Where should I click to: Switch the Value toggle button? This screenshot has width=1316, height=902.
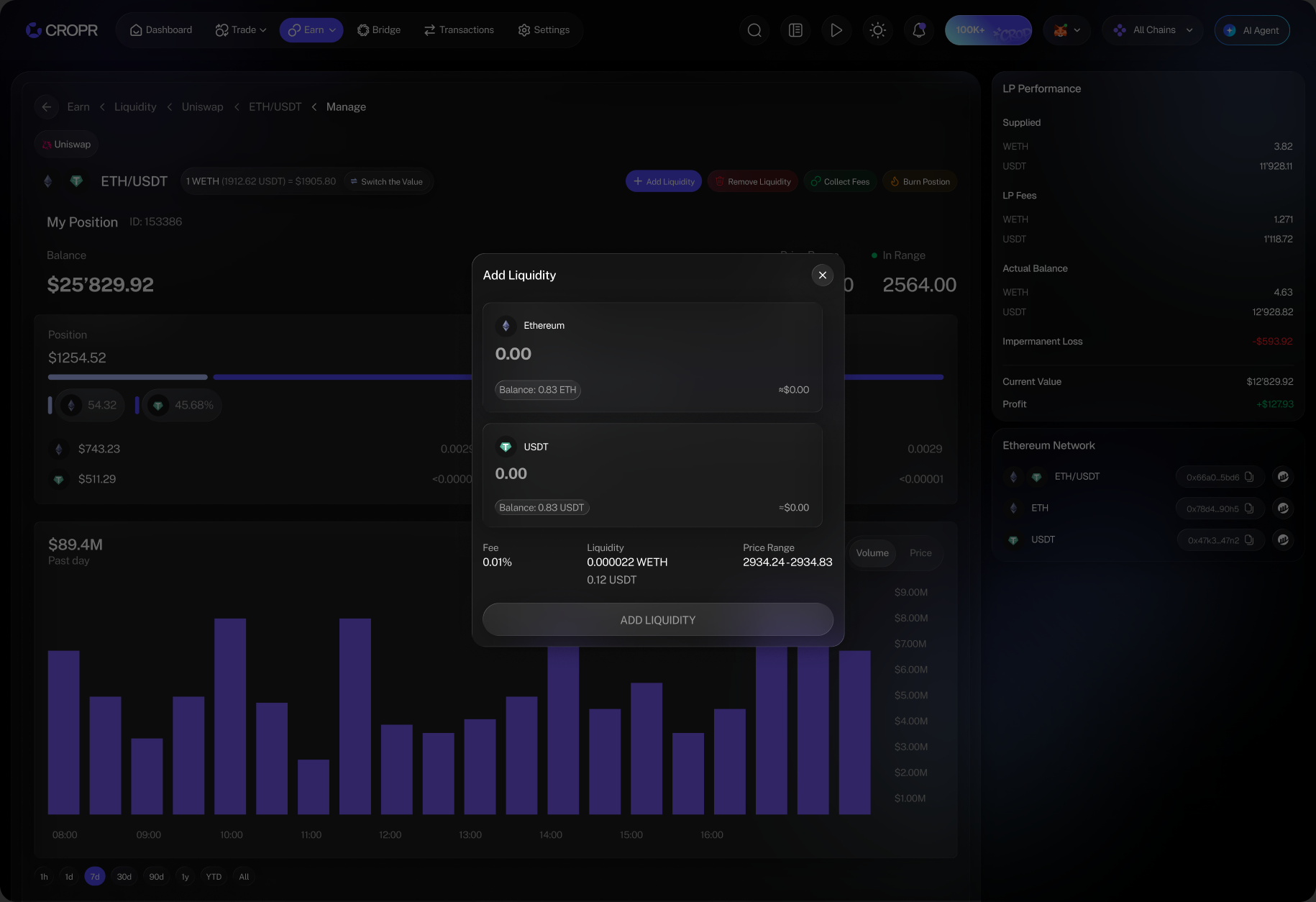(x=387, y=182)
